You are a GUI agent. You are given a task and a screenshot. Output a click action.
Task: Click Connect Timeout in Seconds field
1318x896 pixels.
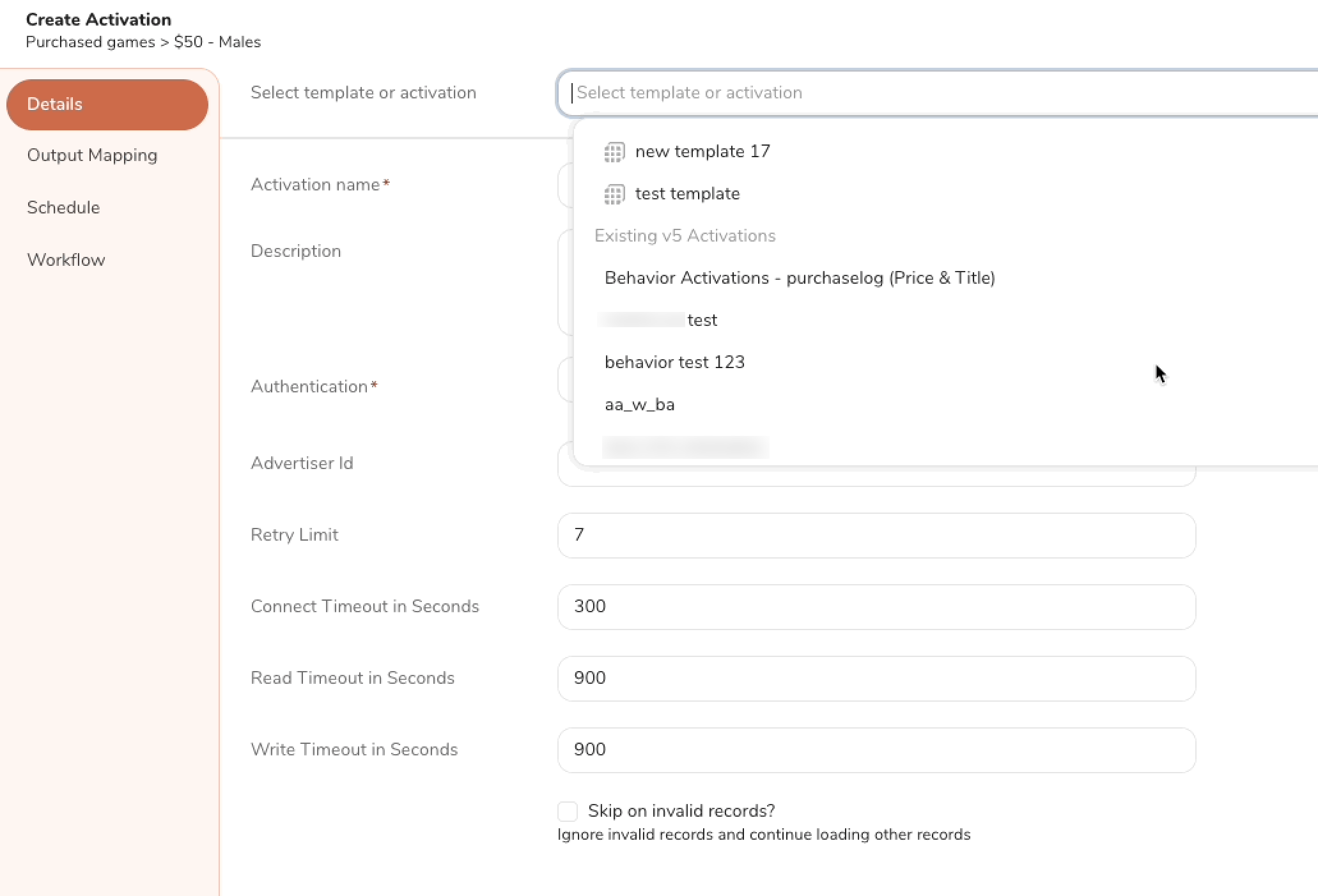(876, 607)
